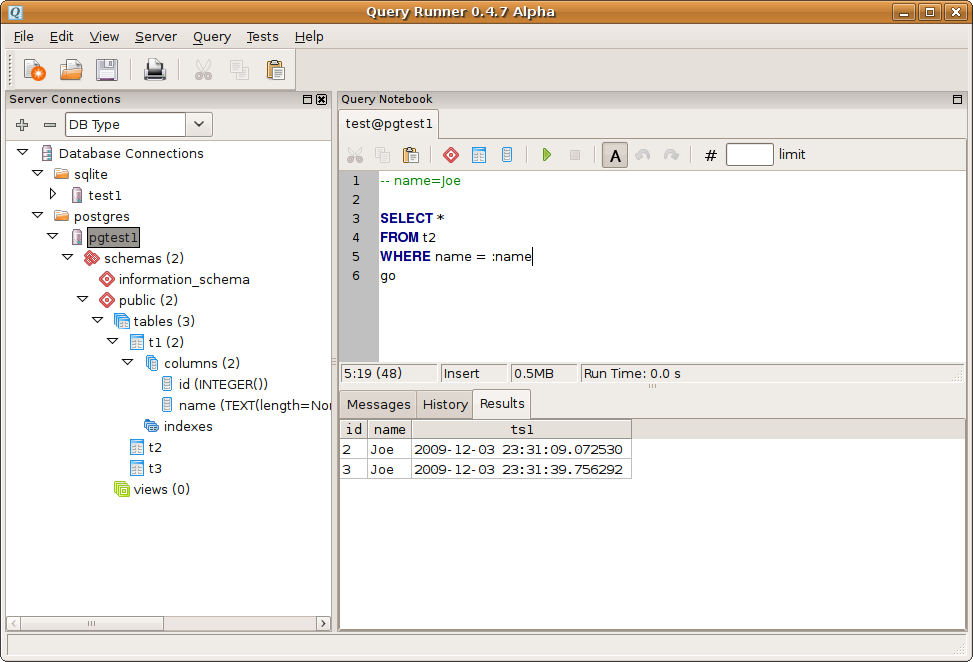The width and height of the screenshot is (973, 662).
Task: Print using the printer icon
Action: click(x=155, y=69)
